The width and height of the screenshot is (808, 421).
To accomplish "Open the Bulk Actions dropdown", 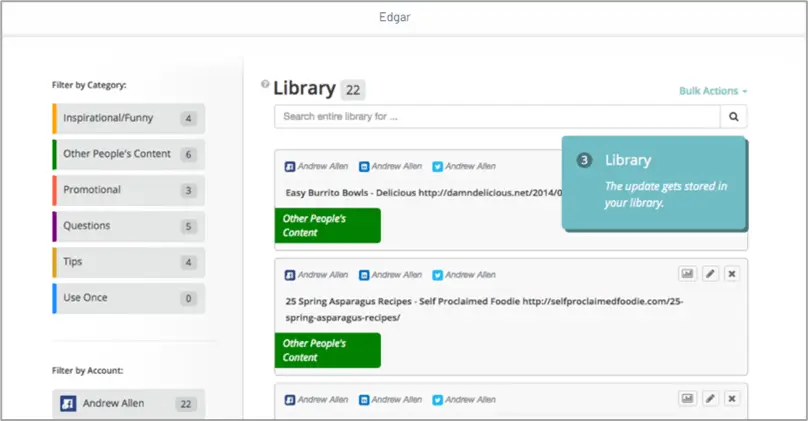I will click(x=713, y=91).
